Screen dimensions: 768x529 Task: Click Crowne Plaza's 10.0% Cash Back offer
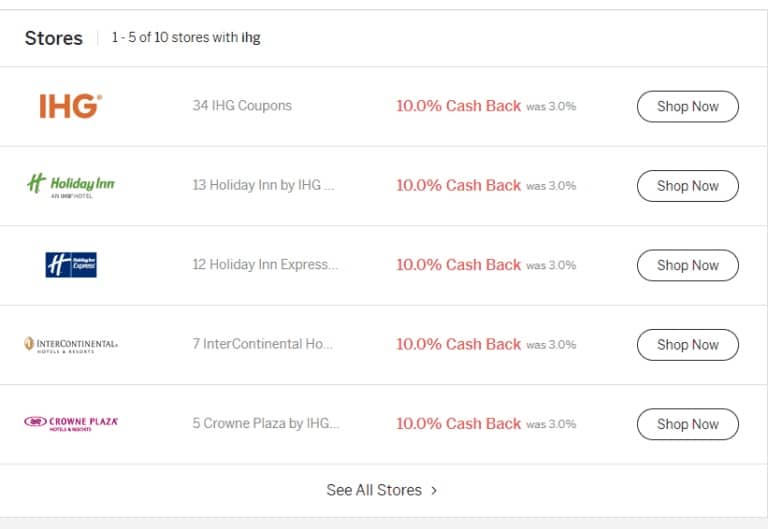point(458,424)
